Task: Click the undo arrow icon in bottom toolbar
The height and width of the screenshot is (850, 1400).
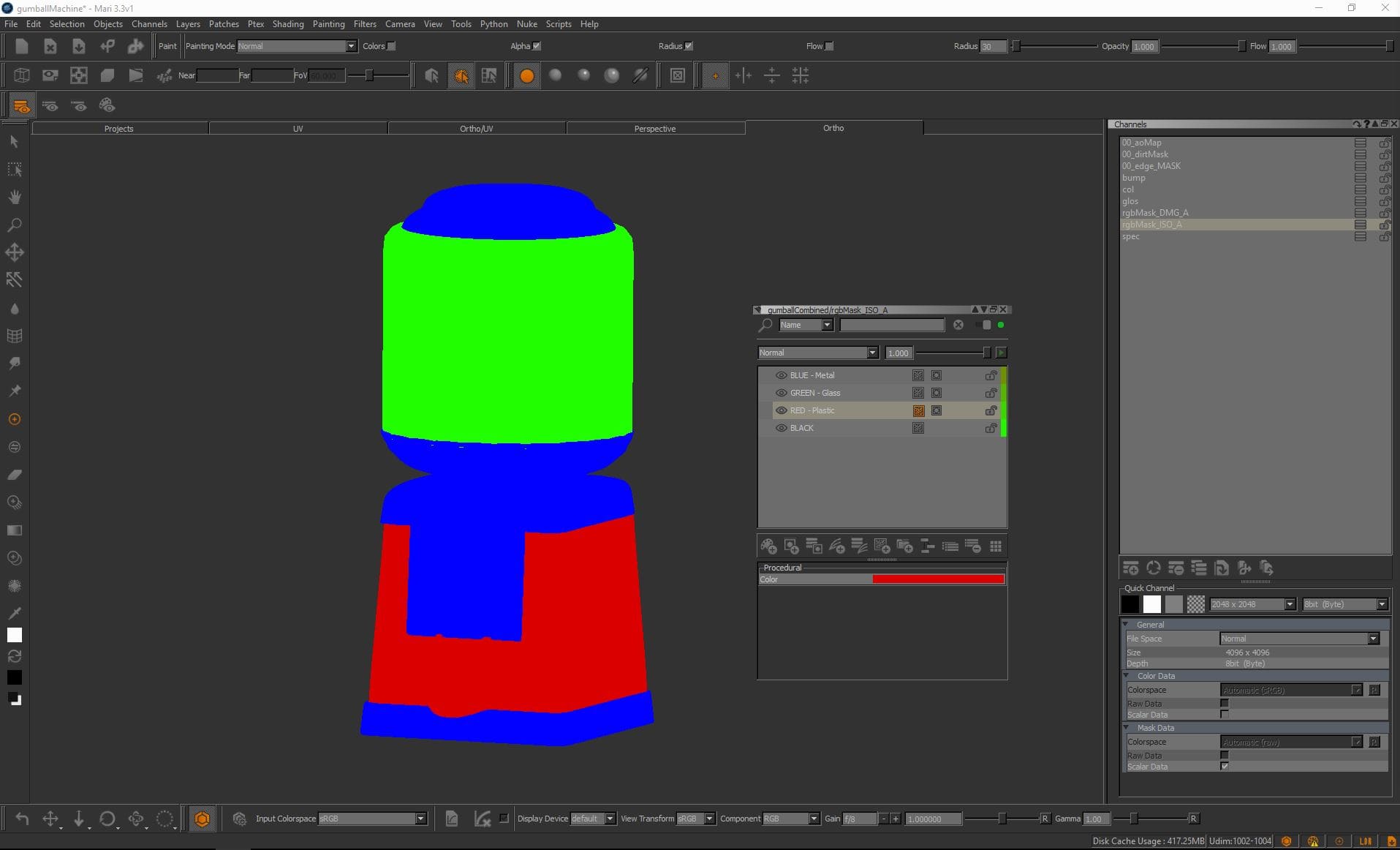Action: [x=22, y=819]
